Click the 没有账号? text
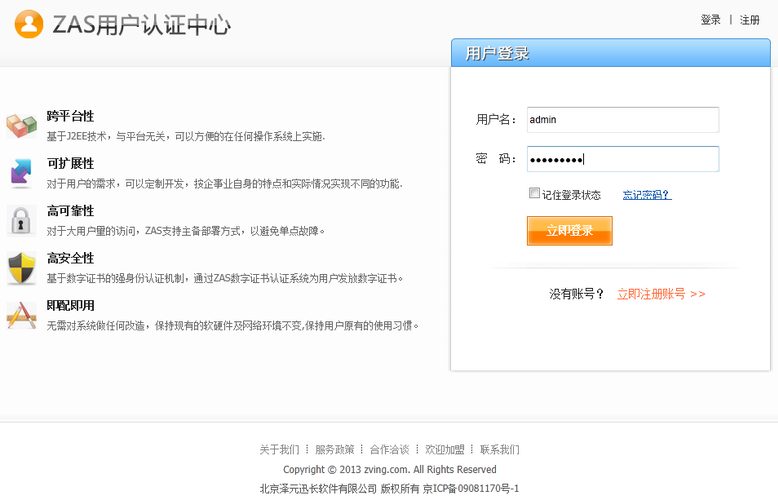Viewport: 778px width, 500px height. click(x=577, y=294)
